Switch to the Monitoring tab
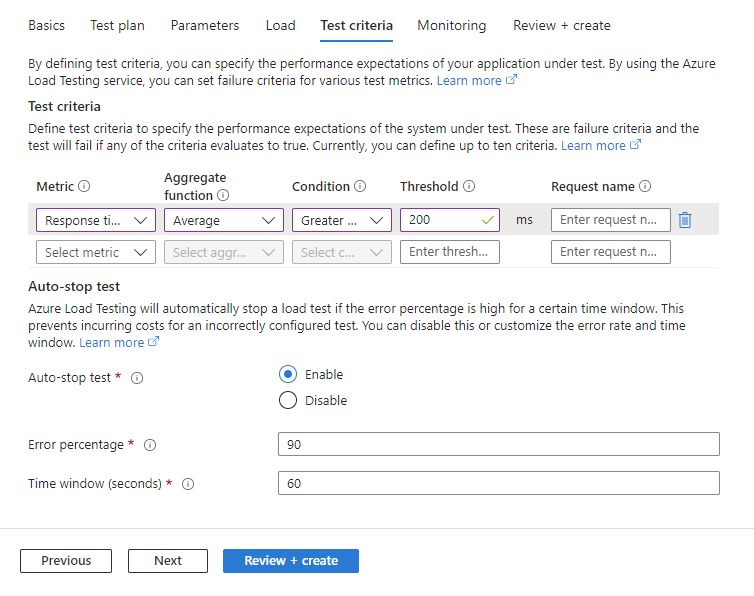The width and height of the screenshot is (754, 596). tap(452, 25)
